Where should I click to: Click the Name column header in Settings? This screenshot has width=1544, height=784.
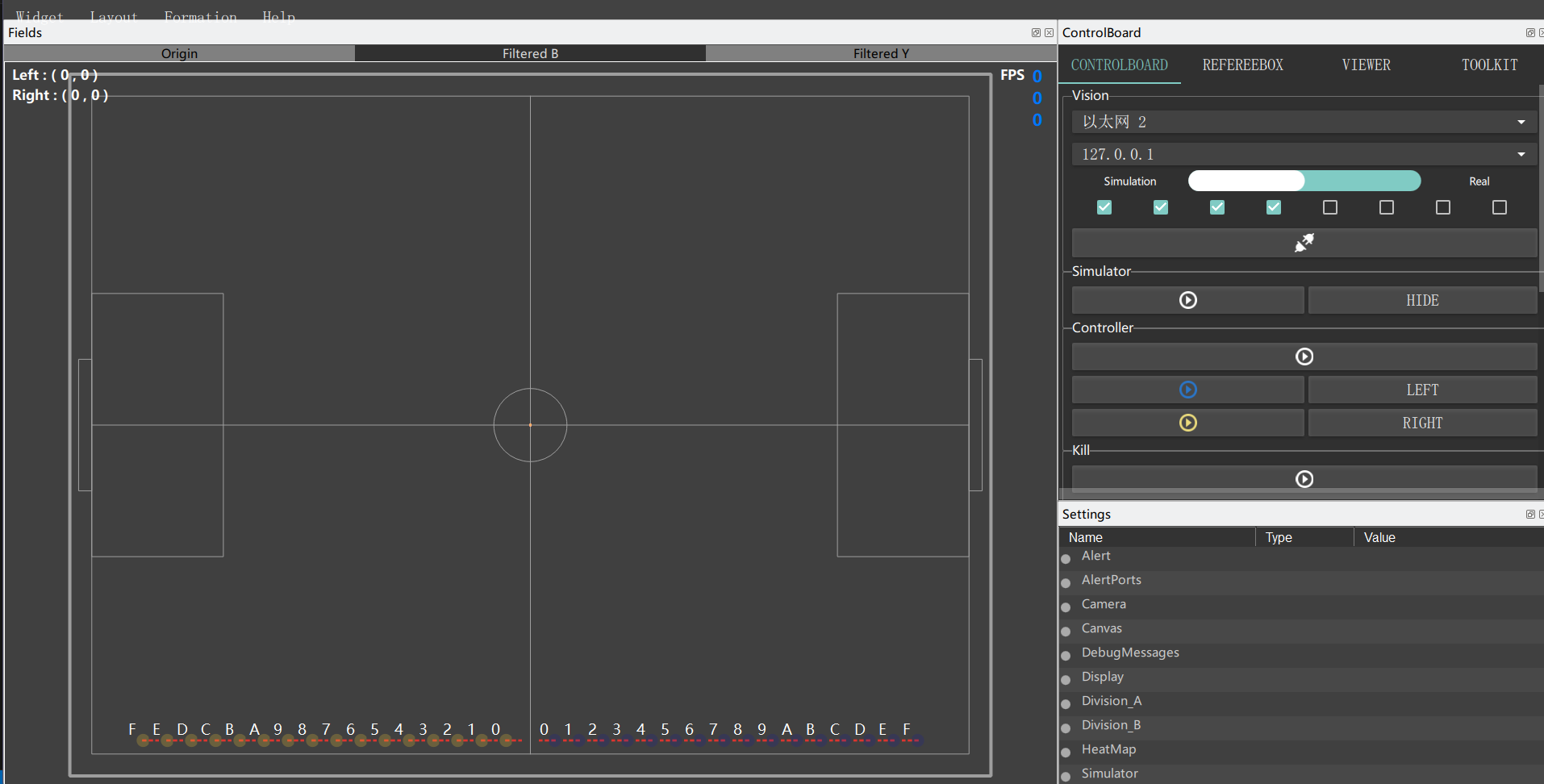coord(1157,537)
